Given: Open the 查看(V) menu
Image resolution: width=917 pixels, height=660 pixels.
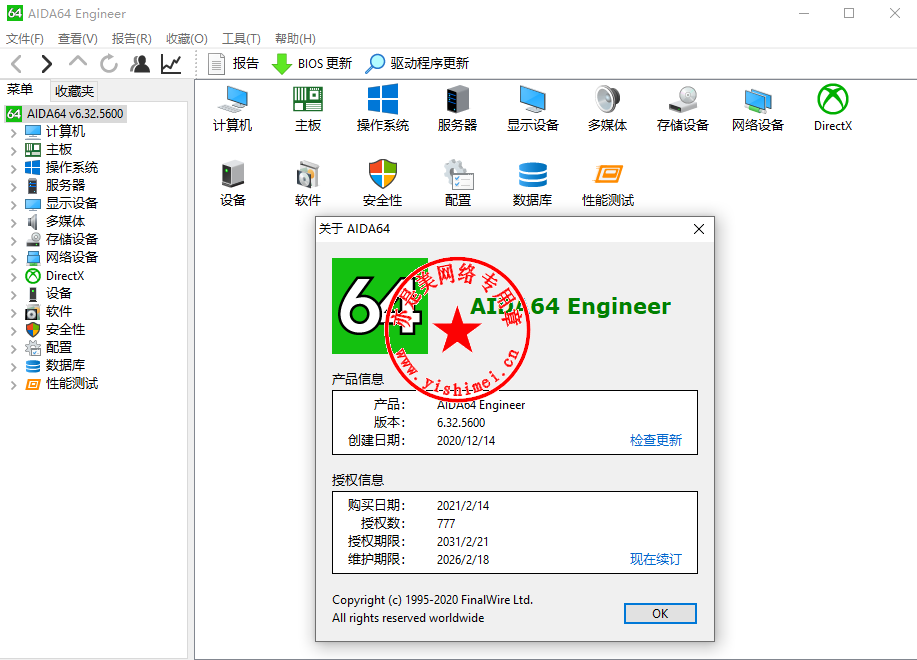Looking at the screenshot, I should point(78,39).
